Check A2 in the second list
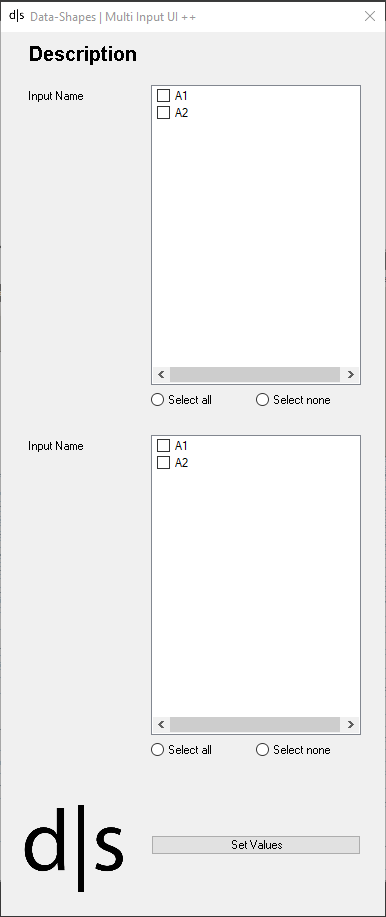 (x=164, y=463)
